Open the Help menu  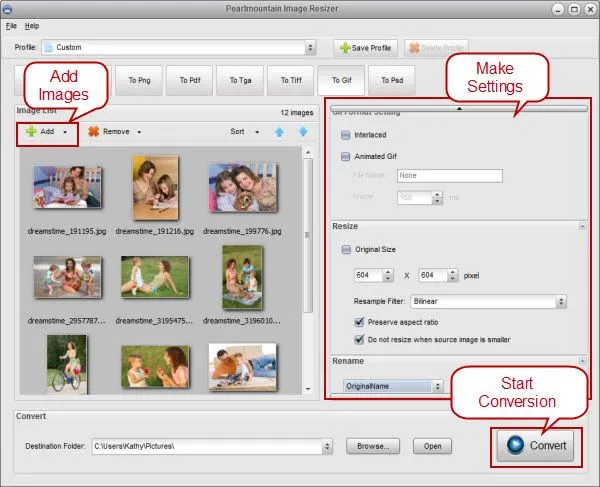(32, 26)
